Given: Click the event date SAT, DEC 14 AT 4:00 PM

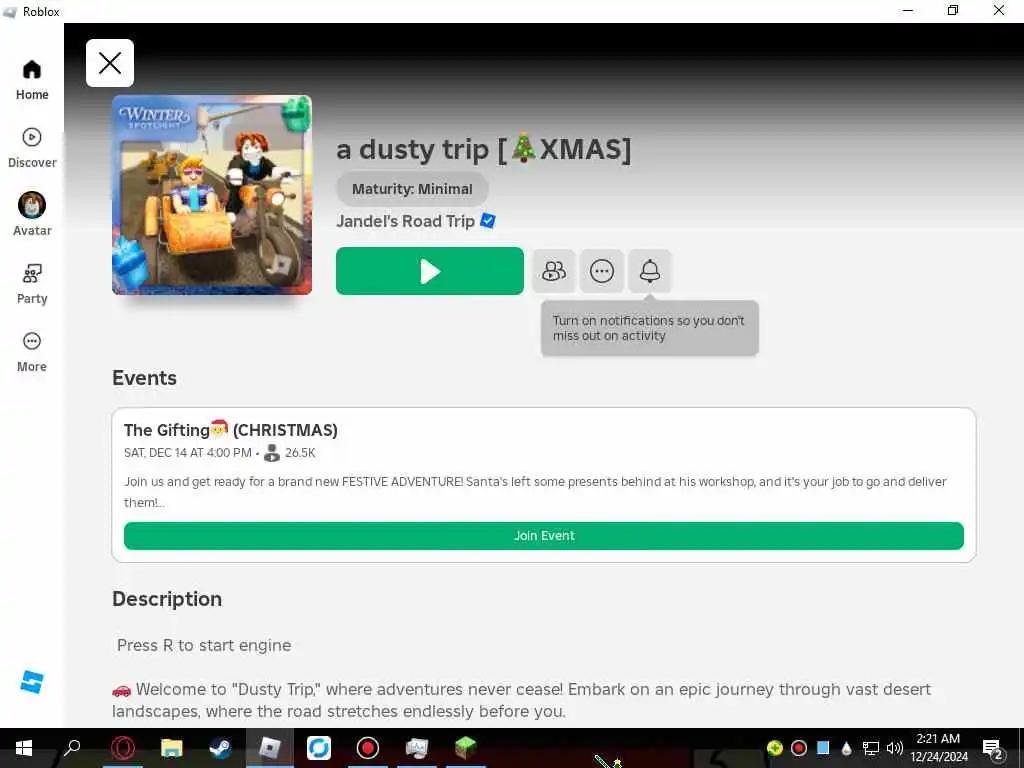Looking at the screenshot, I should pyautogui.click(x=187, y=453).
